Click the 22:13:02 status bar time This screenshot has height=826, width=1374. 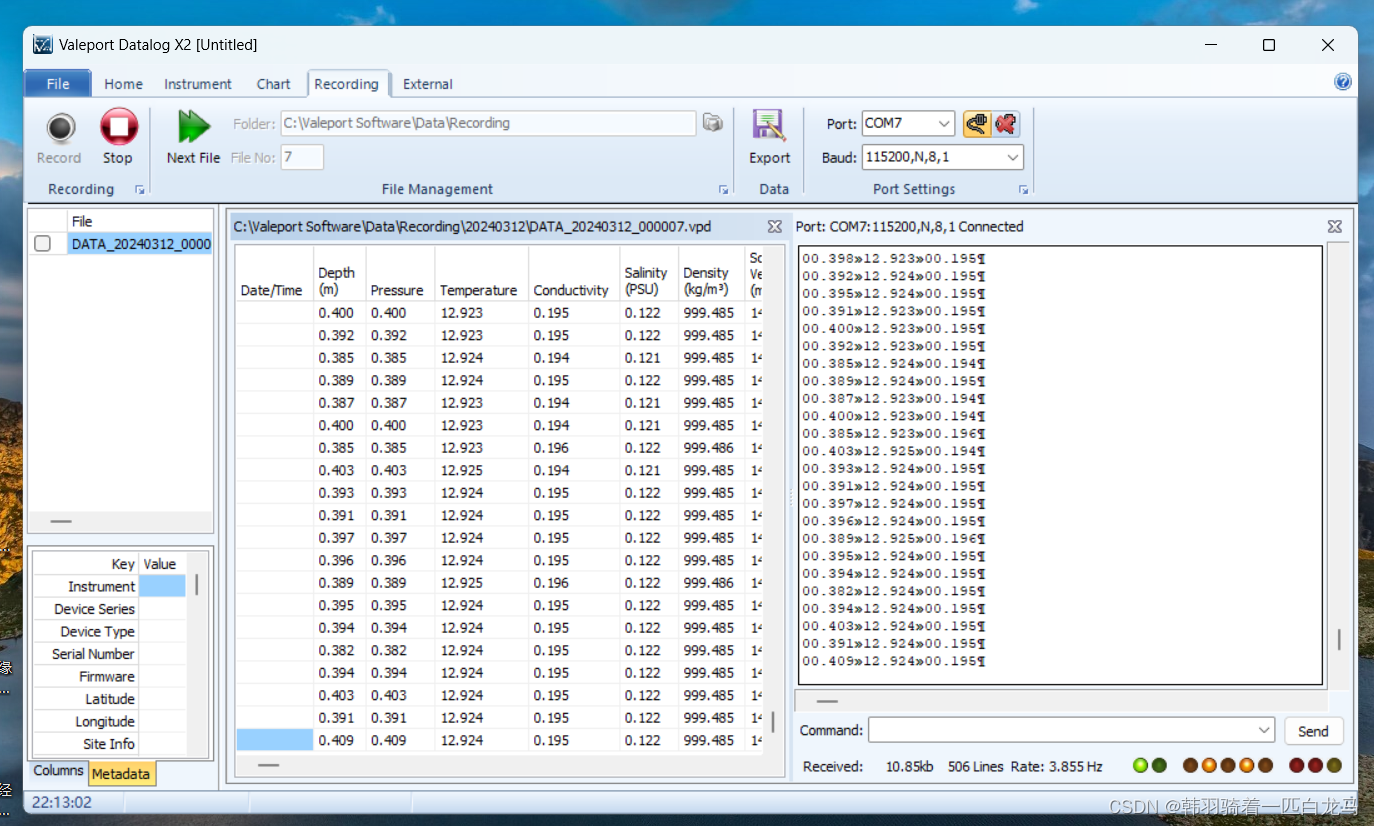(x=62, y=802)
